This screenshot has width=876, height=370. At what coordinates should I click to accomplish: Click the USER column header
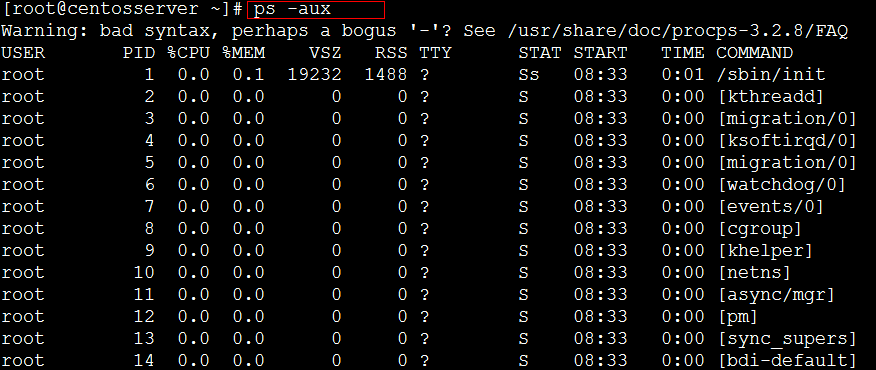pos(23,53)
